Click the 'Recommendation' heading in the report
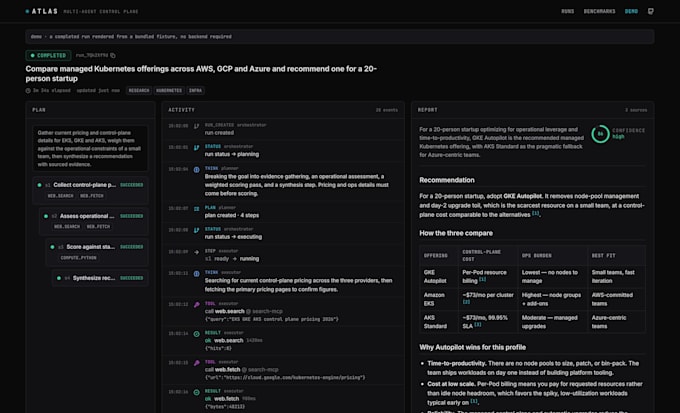This screenshot has width=680, height=413. tap(447, 180)
